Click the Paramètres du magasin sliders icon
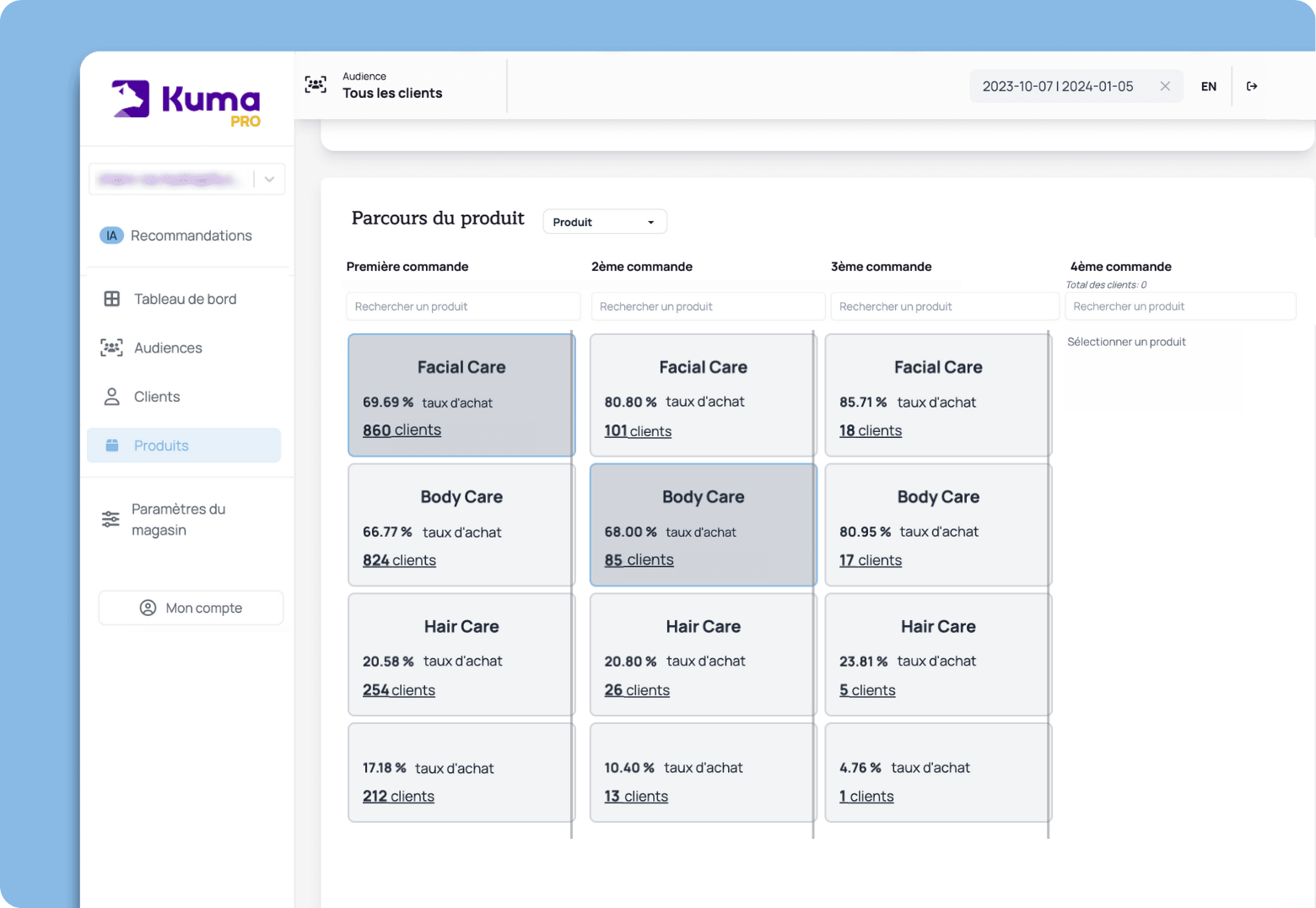 [111, 519]
